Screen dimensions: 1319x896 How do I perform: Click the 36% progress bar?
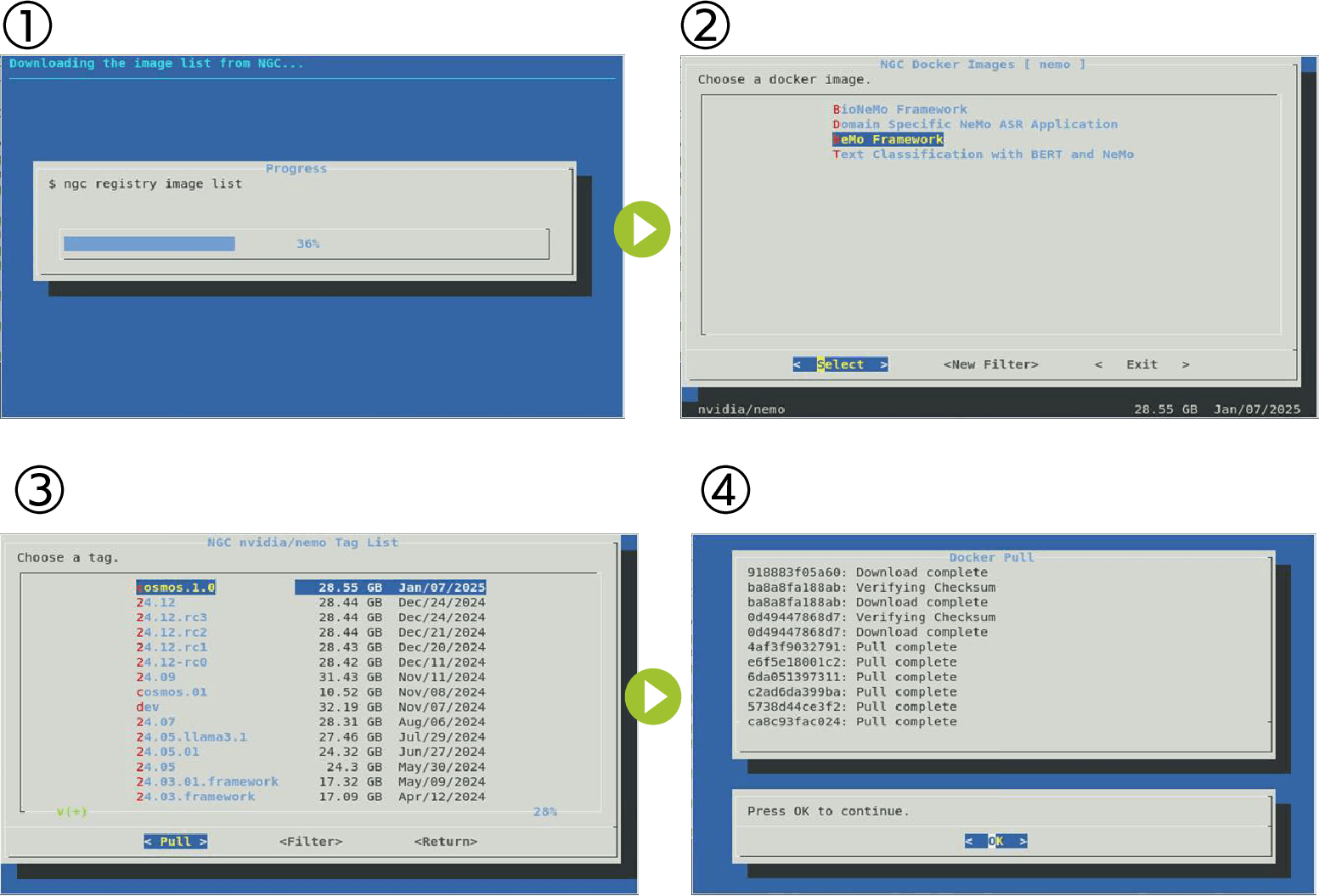tap(306, 244)
